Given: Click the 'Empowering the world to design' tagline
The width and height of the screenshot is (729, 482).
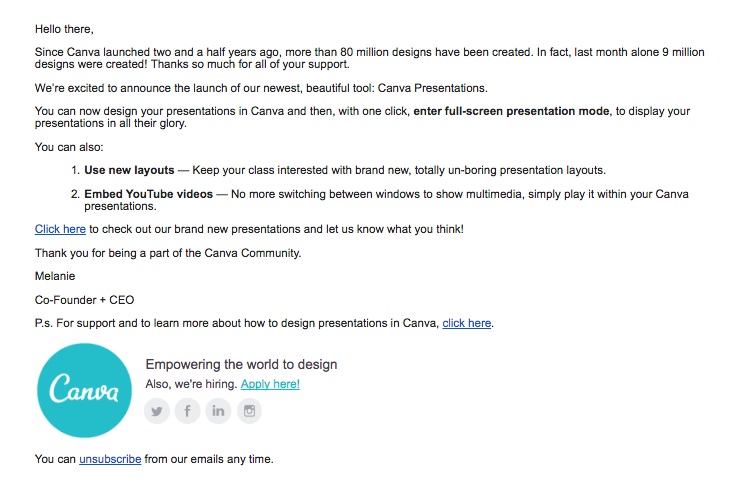Looking at the screenshot, I should (241, 364).
